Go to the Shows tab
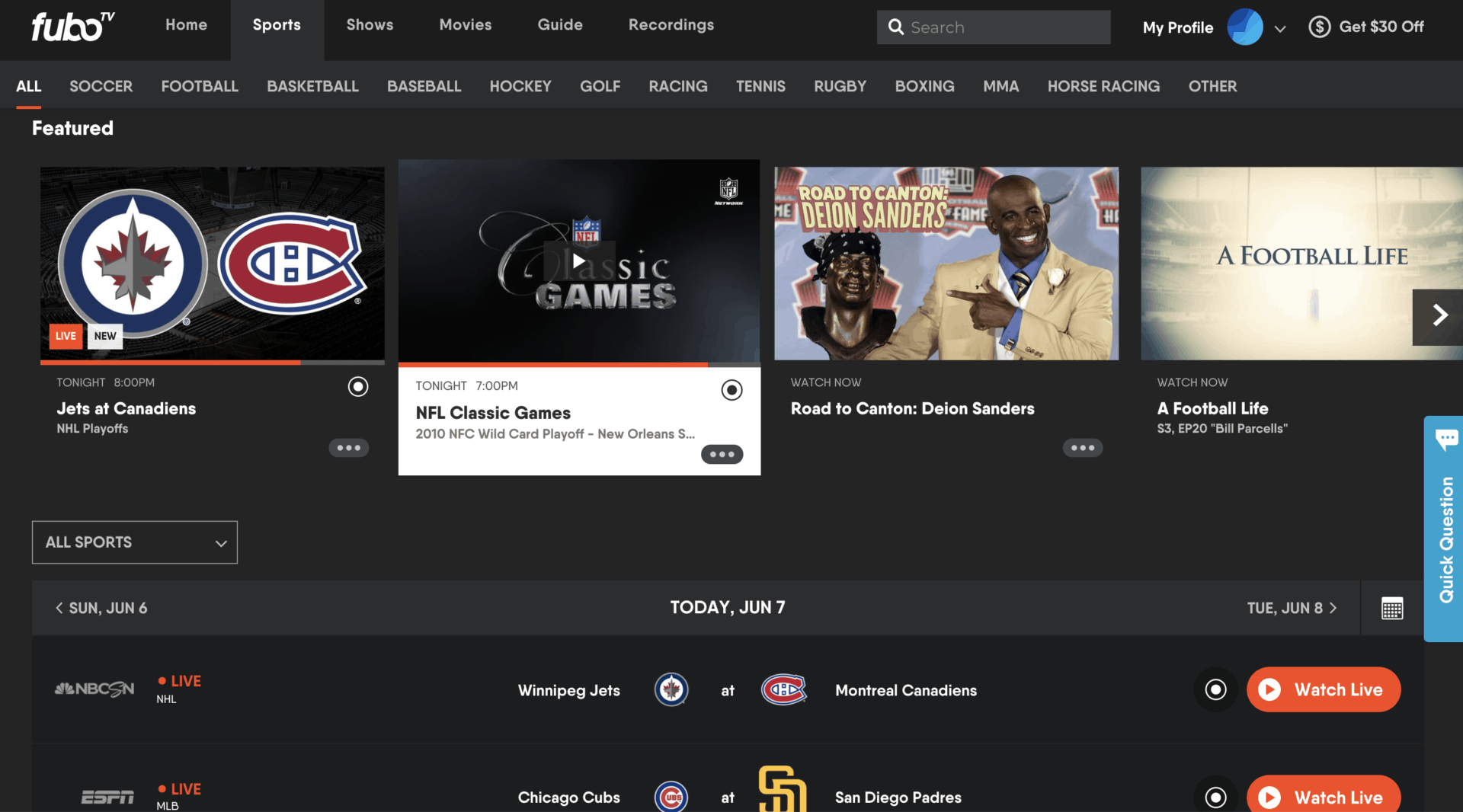The image size is (1463, 812). pyautogui.click(x=370, y=25)
